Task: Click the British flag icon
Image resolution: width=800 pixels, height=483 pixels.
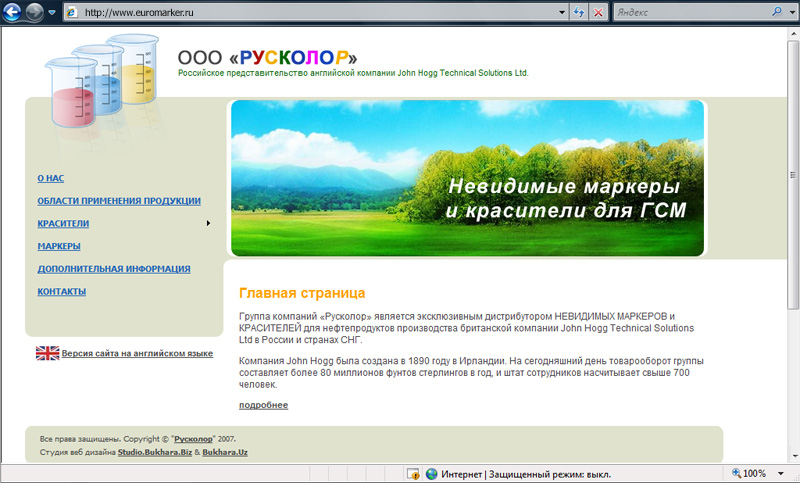Action: click(x=47, y=353)
